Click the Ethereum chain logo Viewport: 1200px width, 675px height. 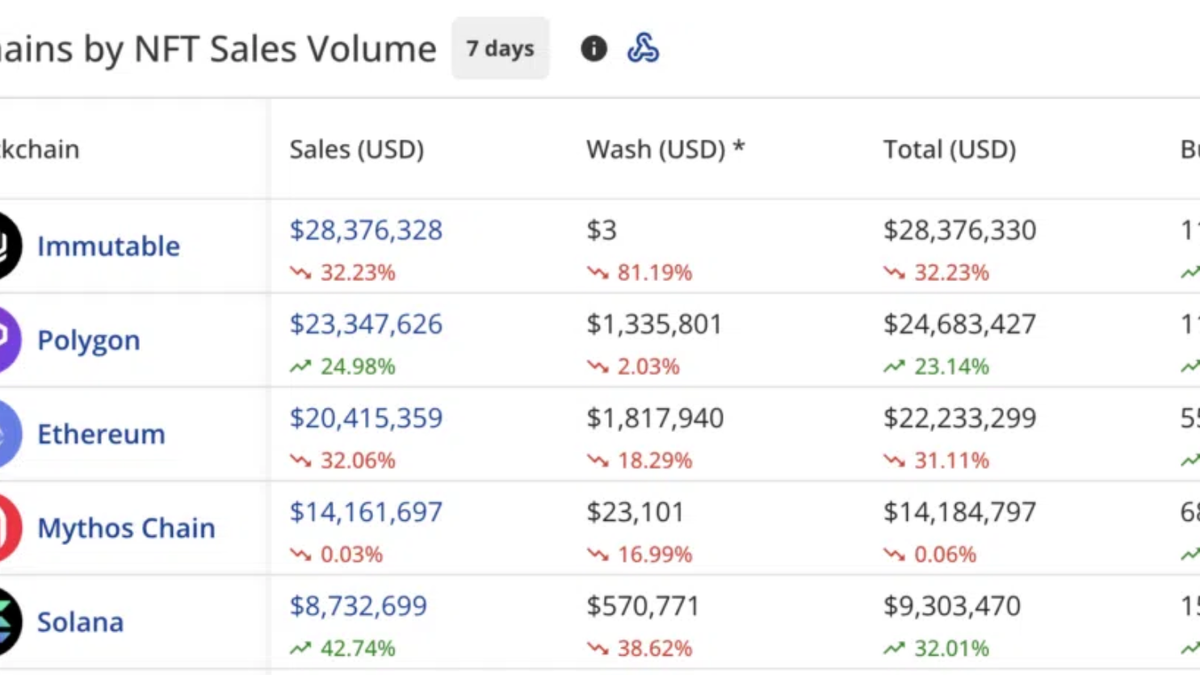pyautogui.click(x=6, y=434)
